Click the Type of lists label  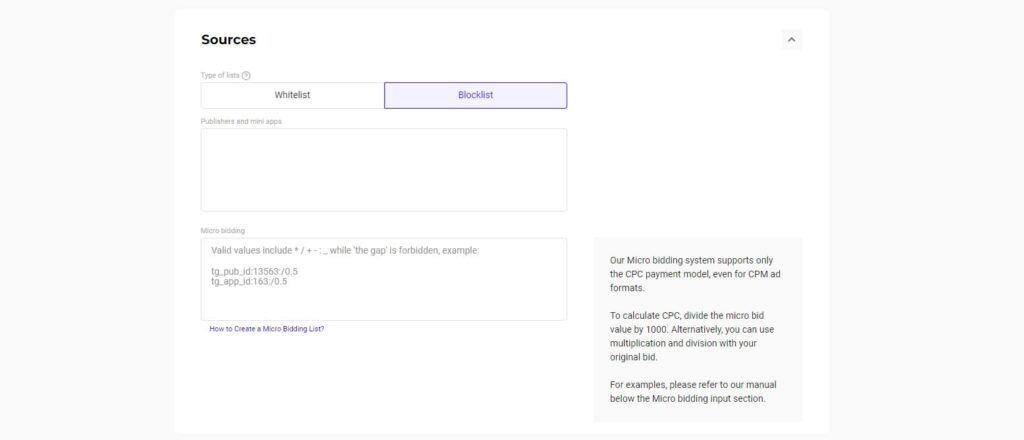pyautogui.click(x=220, y=76)
